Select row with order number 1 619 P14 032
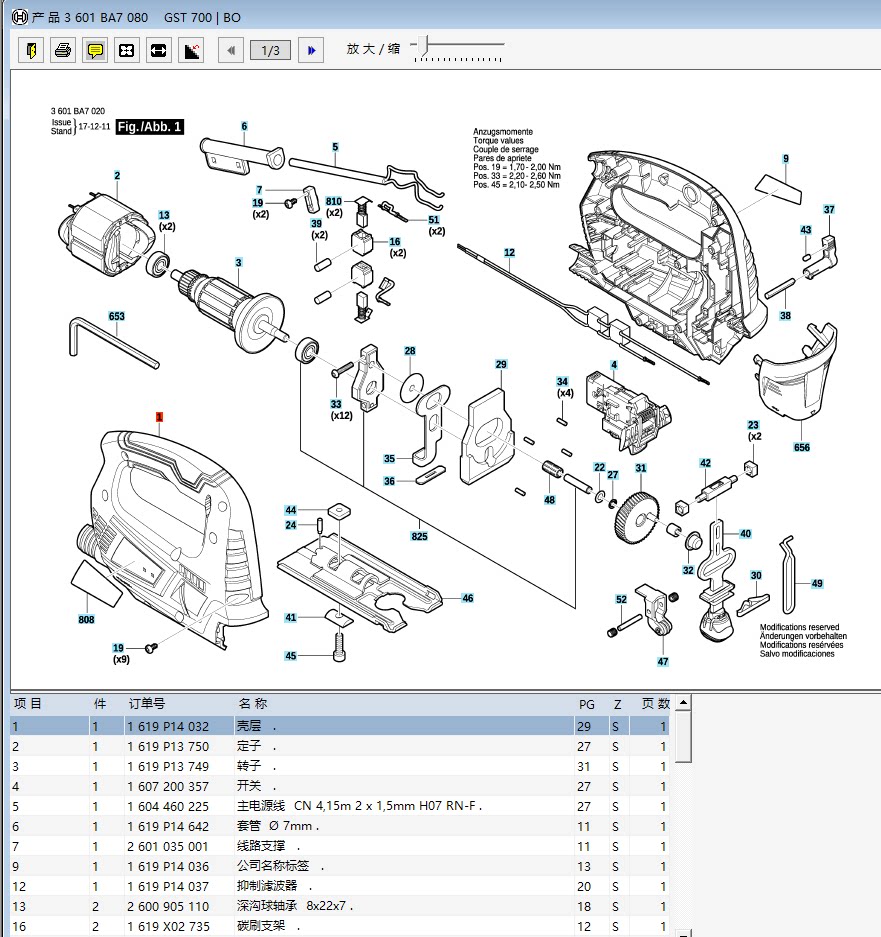The image size is (881, 937). pyautogui.click(x=339, y=726)
